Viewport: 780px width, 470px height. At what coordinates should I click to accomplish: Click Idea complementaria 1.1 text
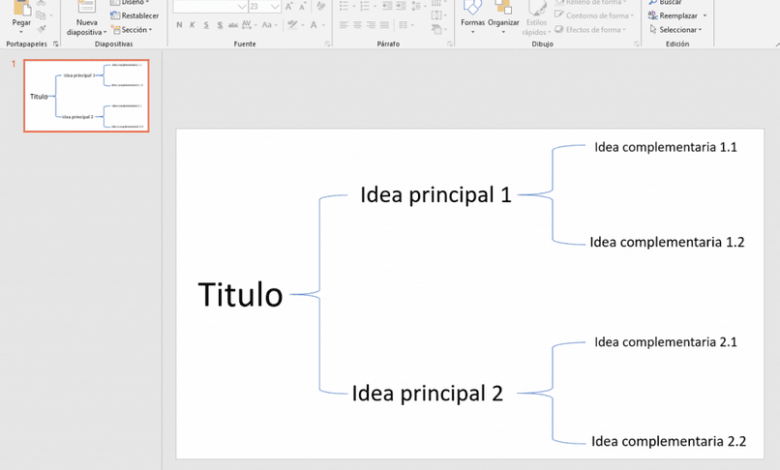tap(666, 147)
